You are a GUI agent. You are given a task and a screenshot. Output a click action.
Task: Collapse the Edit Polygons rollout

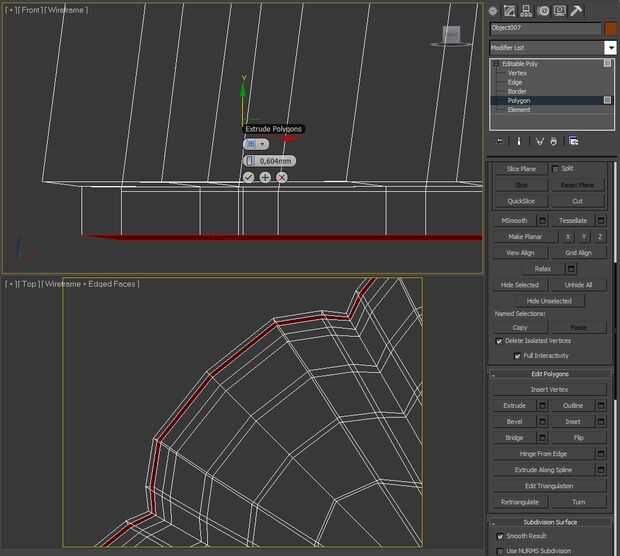(549, 374)
